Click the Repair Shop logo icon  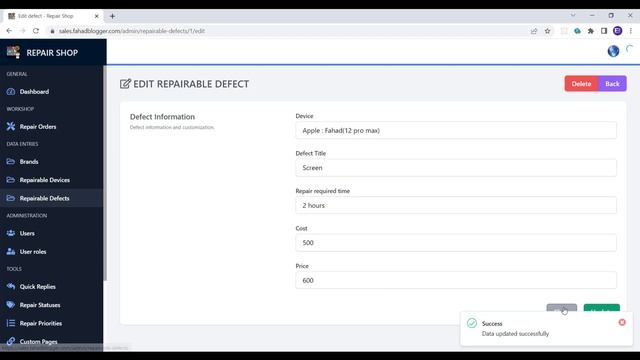click(x=13, y=52)
